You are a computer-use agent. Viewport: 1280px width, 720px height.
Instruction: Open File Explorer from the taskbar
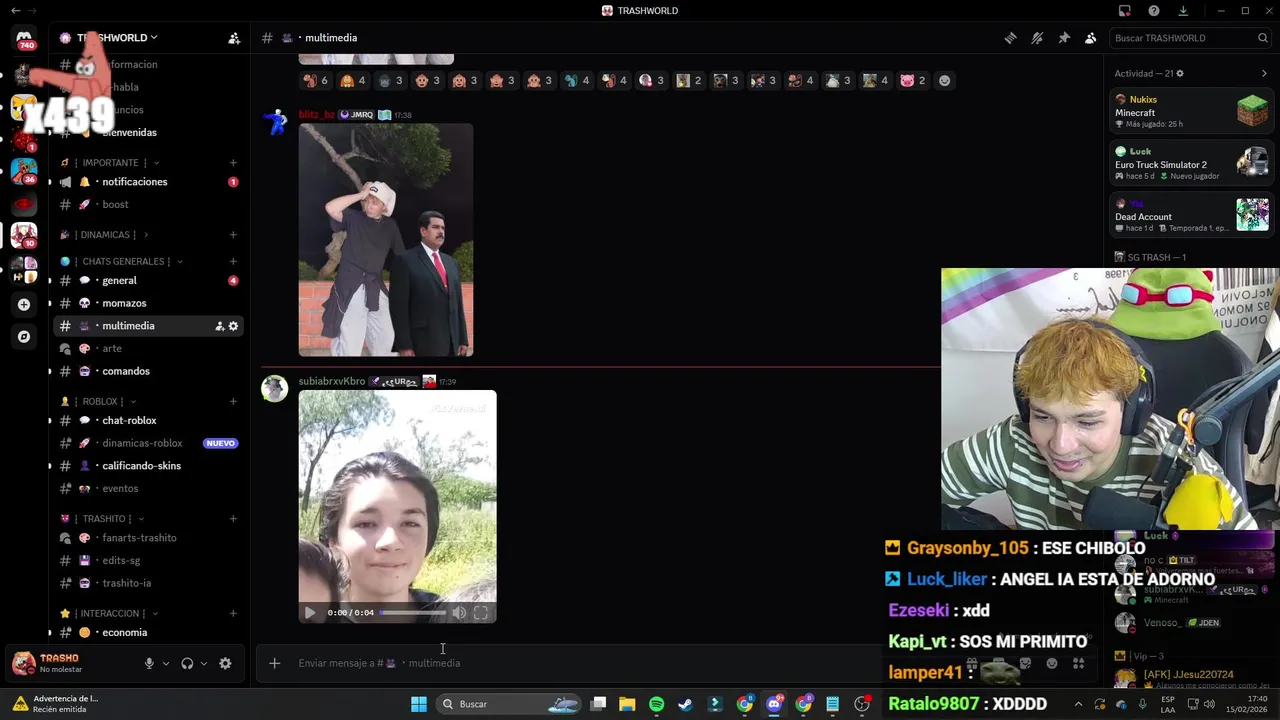point(627,704)
